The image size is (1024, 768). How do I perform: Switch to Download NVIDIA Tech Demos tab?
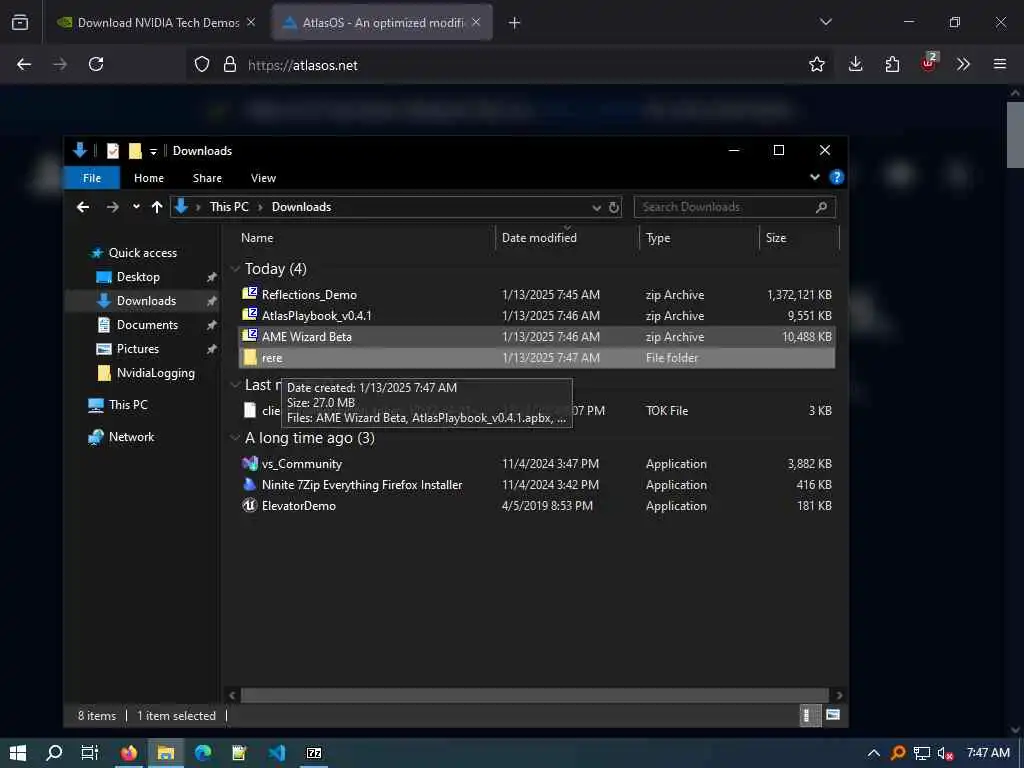coord(157,22)
